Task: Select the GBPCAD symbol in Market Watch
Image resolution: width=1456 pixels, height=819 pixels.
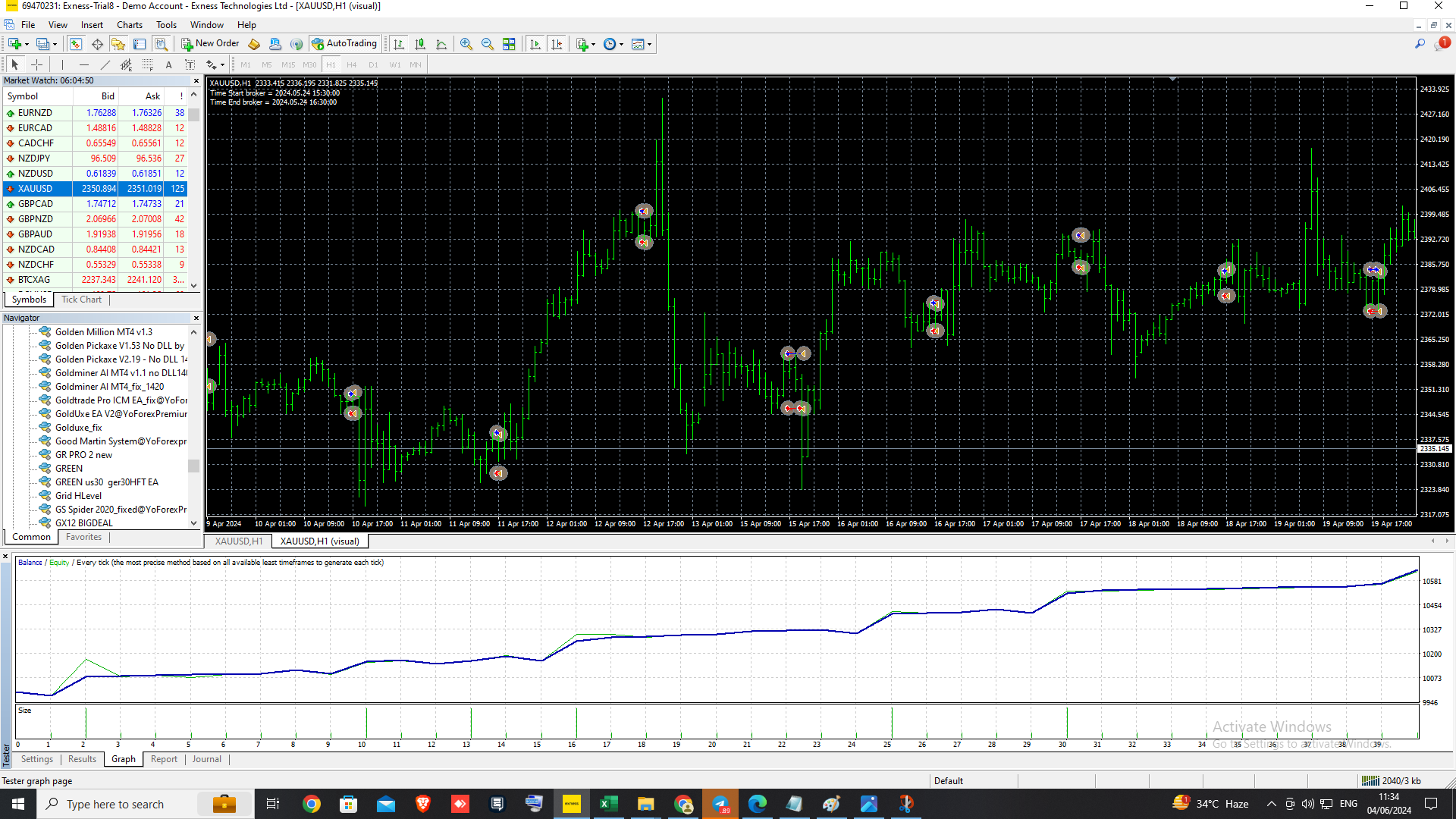Action: tap(34, 203)
